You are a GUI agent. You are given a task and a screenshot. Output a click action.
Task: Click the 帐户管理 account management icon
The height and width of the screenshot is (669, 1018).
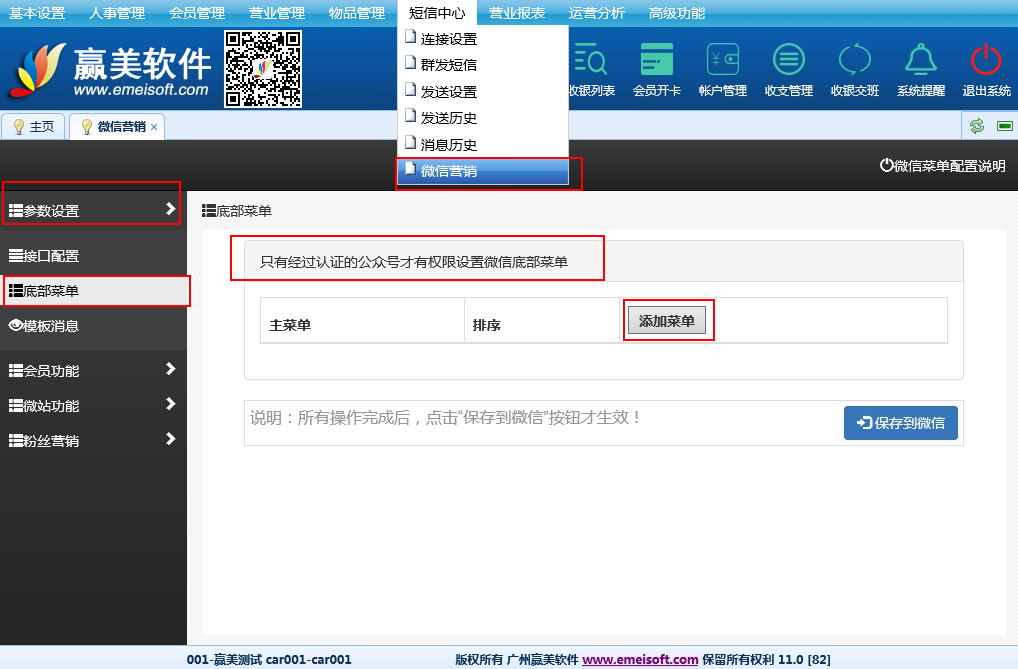[722, 62]
